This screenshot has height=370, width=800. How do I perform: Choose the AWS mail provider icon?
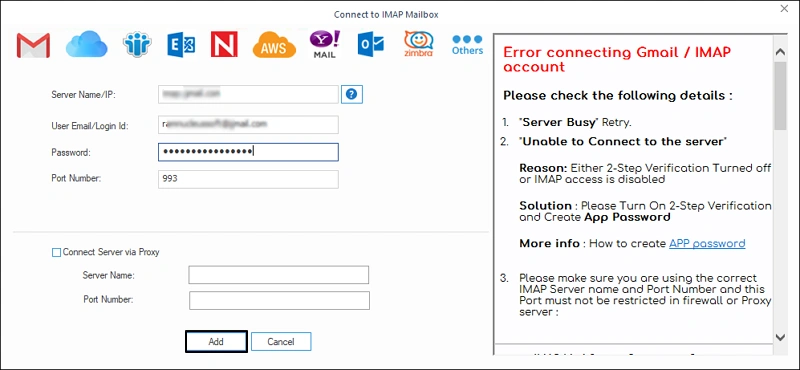[274, 45]
